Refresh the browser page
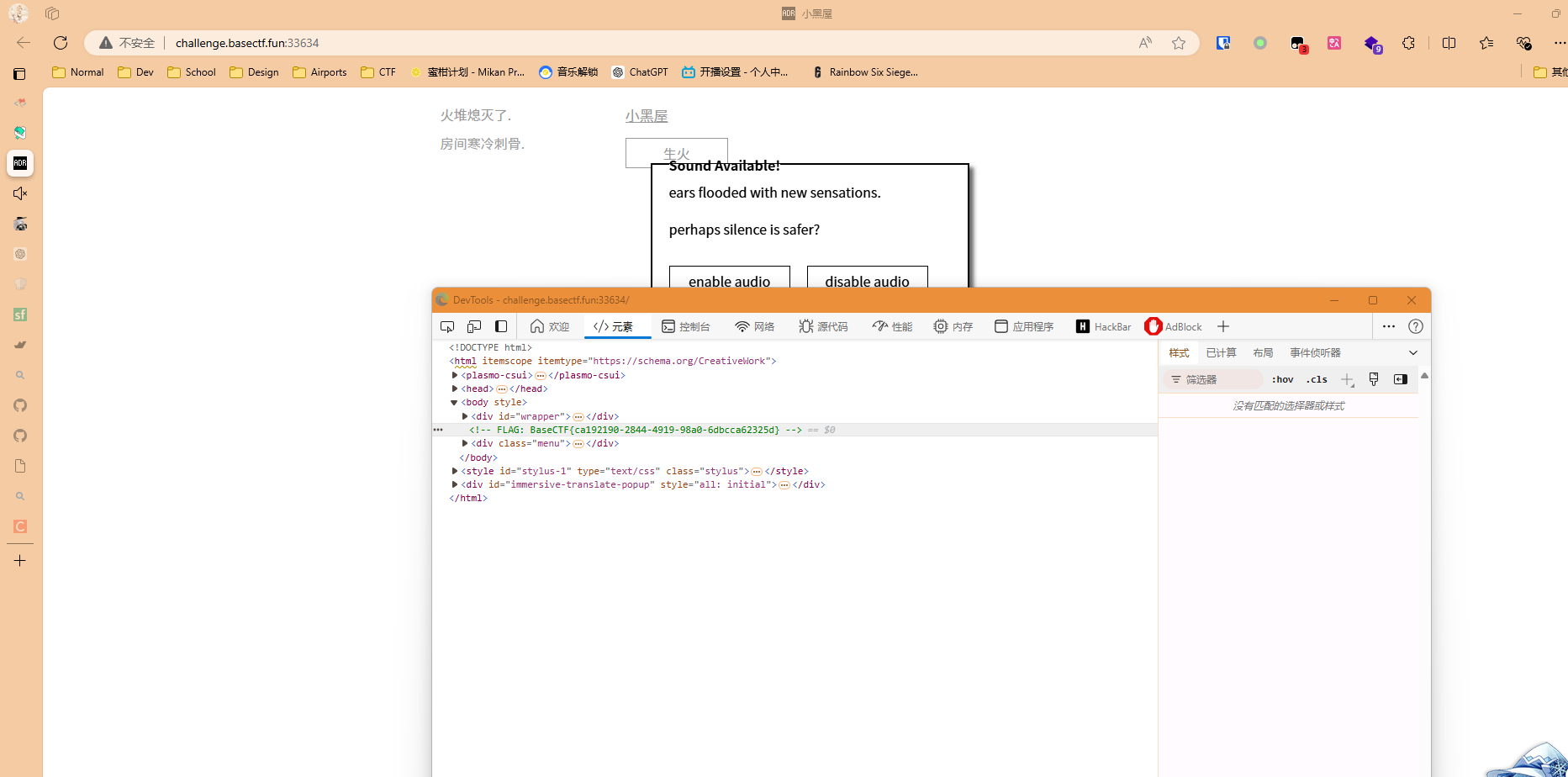1568x777 pixels. (x=61, y=43)
